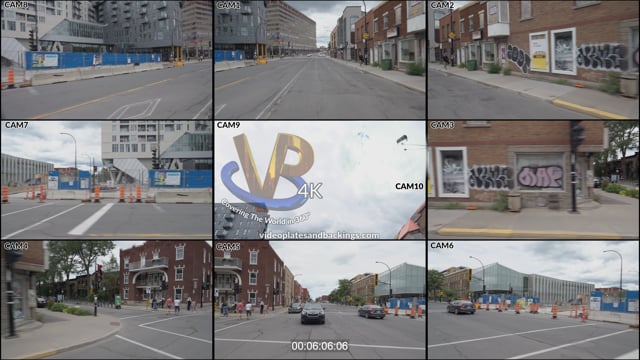Select the CAM1 video panel
640x360 pixels.
320,60
